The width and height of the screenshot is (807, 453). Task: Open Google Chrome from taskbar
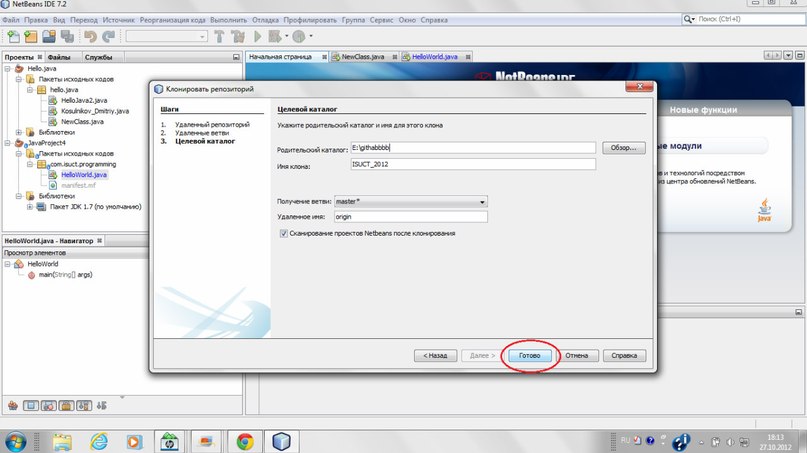coord(245,442)
